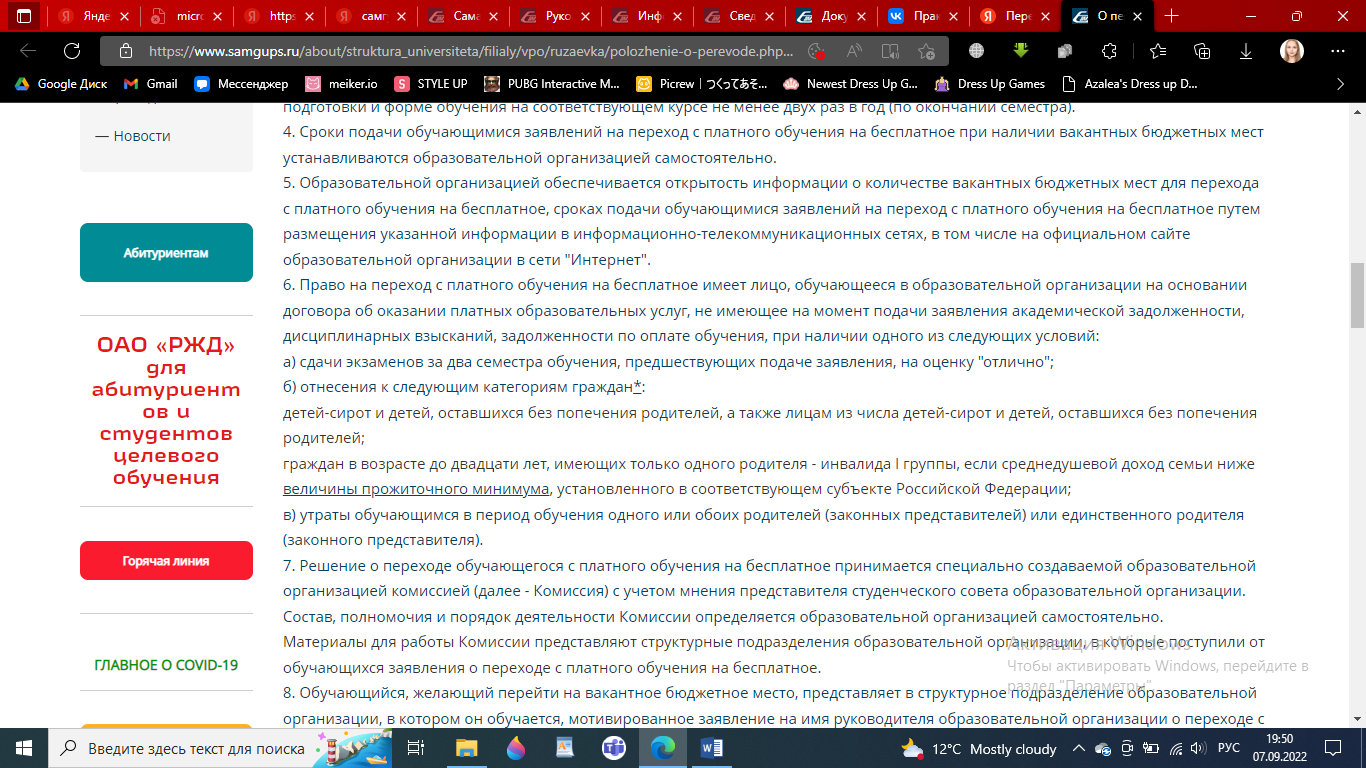Reload the current page
1366x768 pixels.
(x=72, y=51)
